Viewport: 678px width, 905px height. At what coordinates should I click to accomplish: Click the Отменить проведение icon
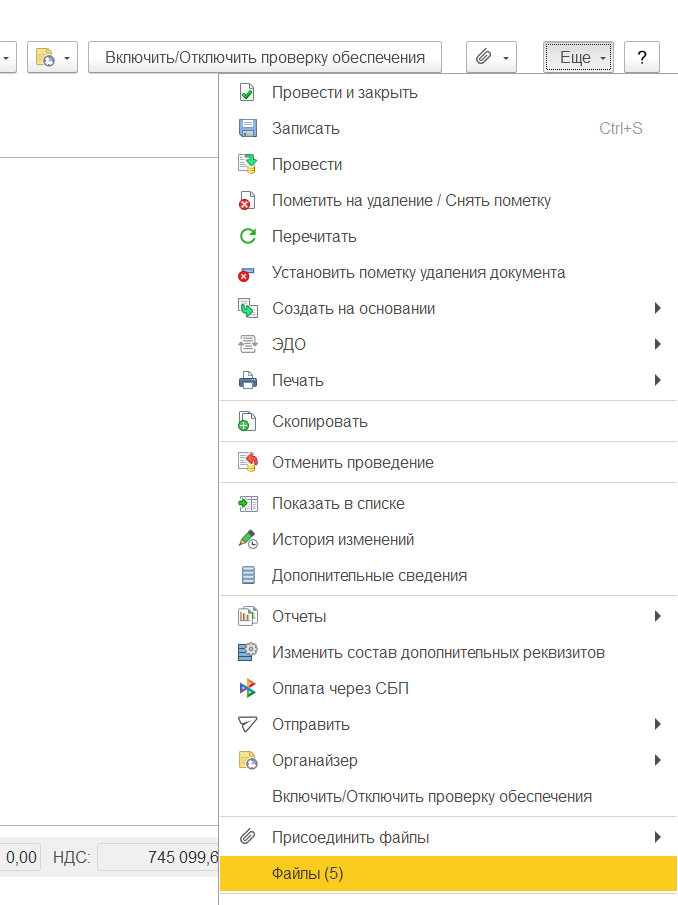point(247,463)
